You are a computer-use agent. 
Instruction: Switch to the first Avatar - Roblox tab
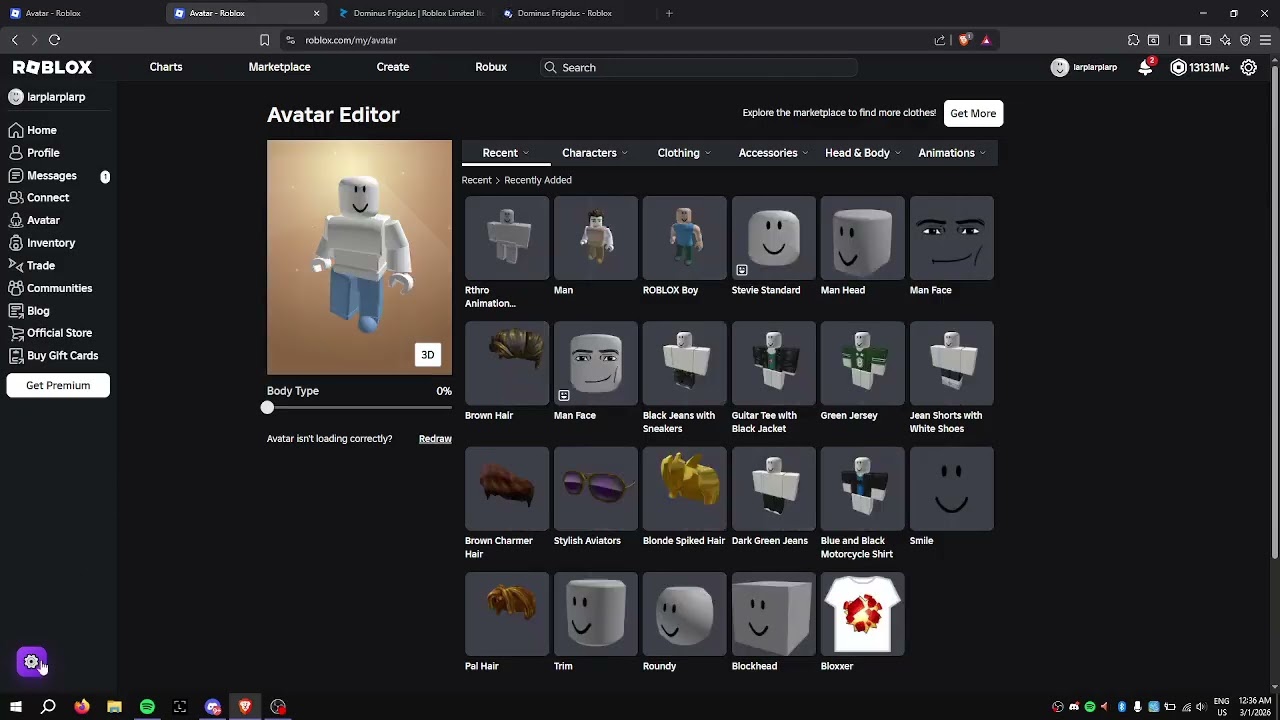80,13
